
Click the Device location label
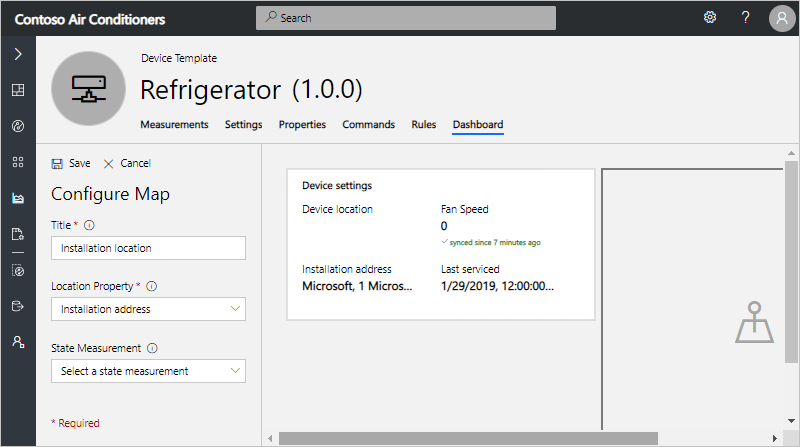tap(337, 209)
